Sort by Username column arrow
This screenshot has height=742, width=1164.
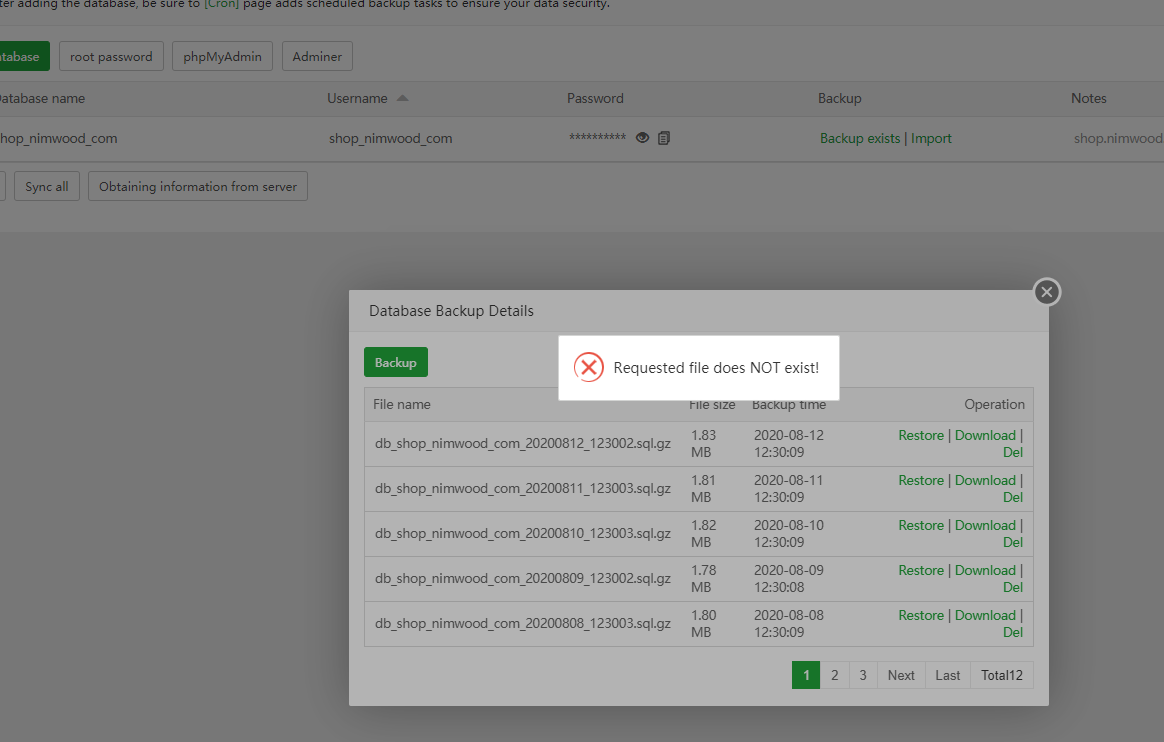[402, 98]
